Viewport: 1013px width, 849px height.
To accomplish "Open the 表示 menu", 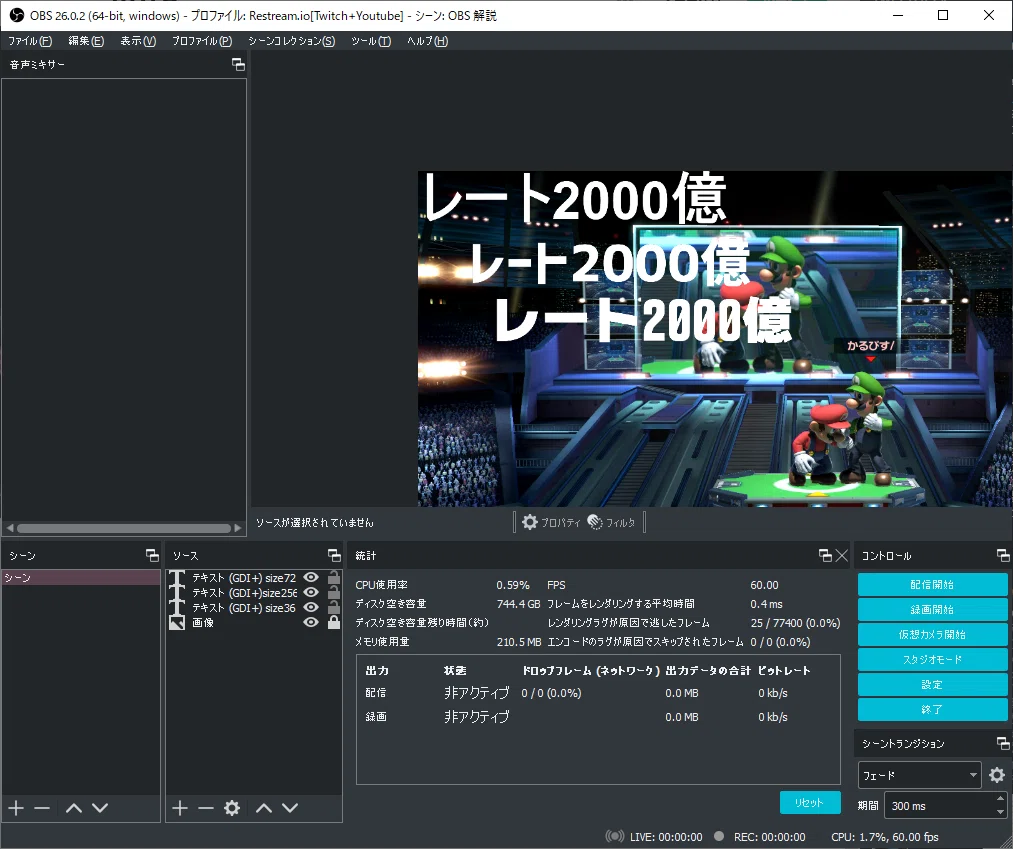I will click(x=138, y=41).
